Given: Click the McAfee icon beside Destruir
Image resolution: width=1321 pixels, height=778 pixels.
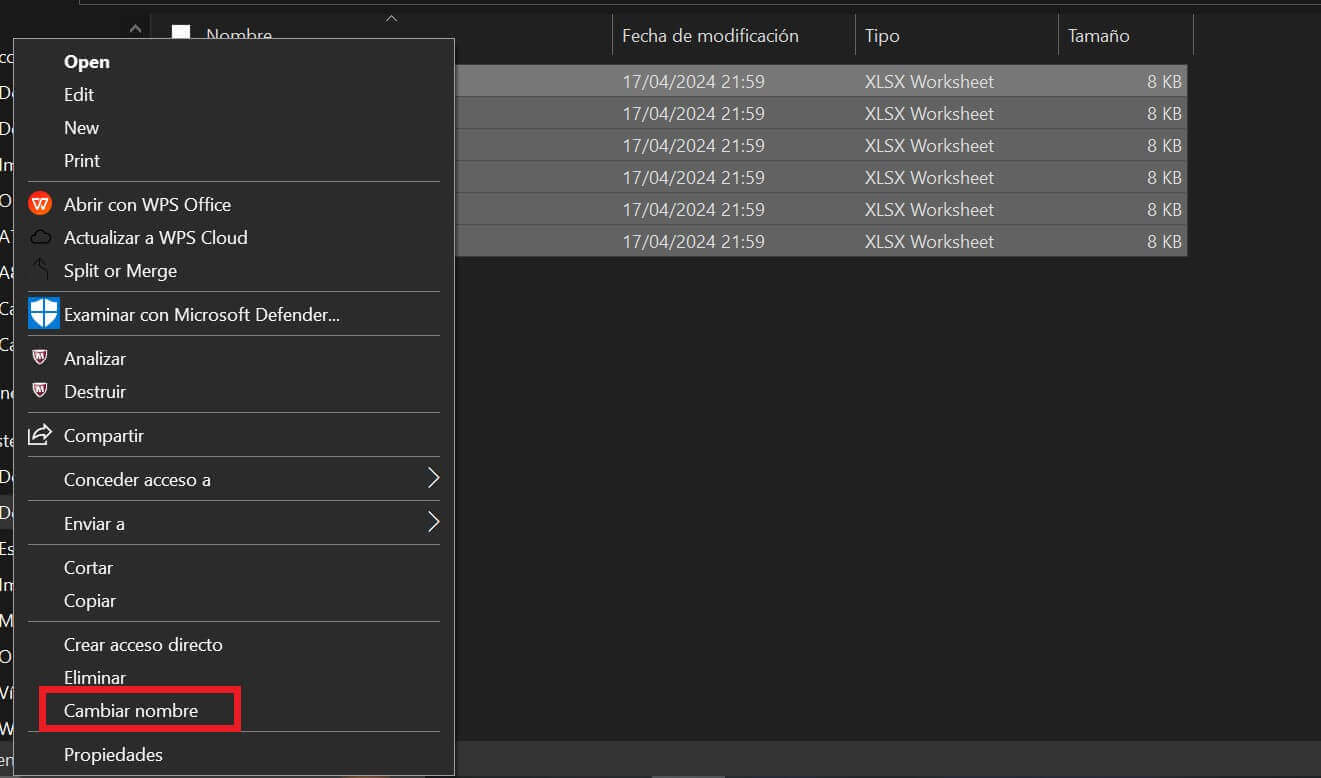Looking at the screenshot, I should [40, 391].
